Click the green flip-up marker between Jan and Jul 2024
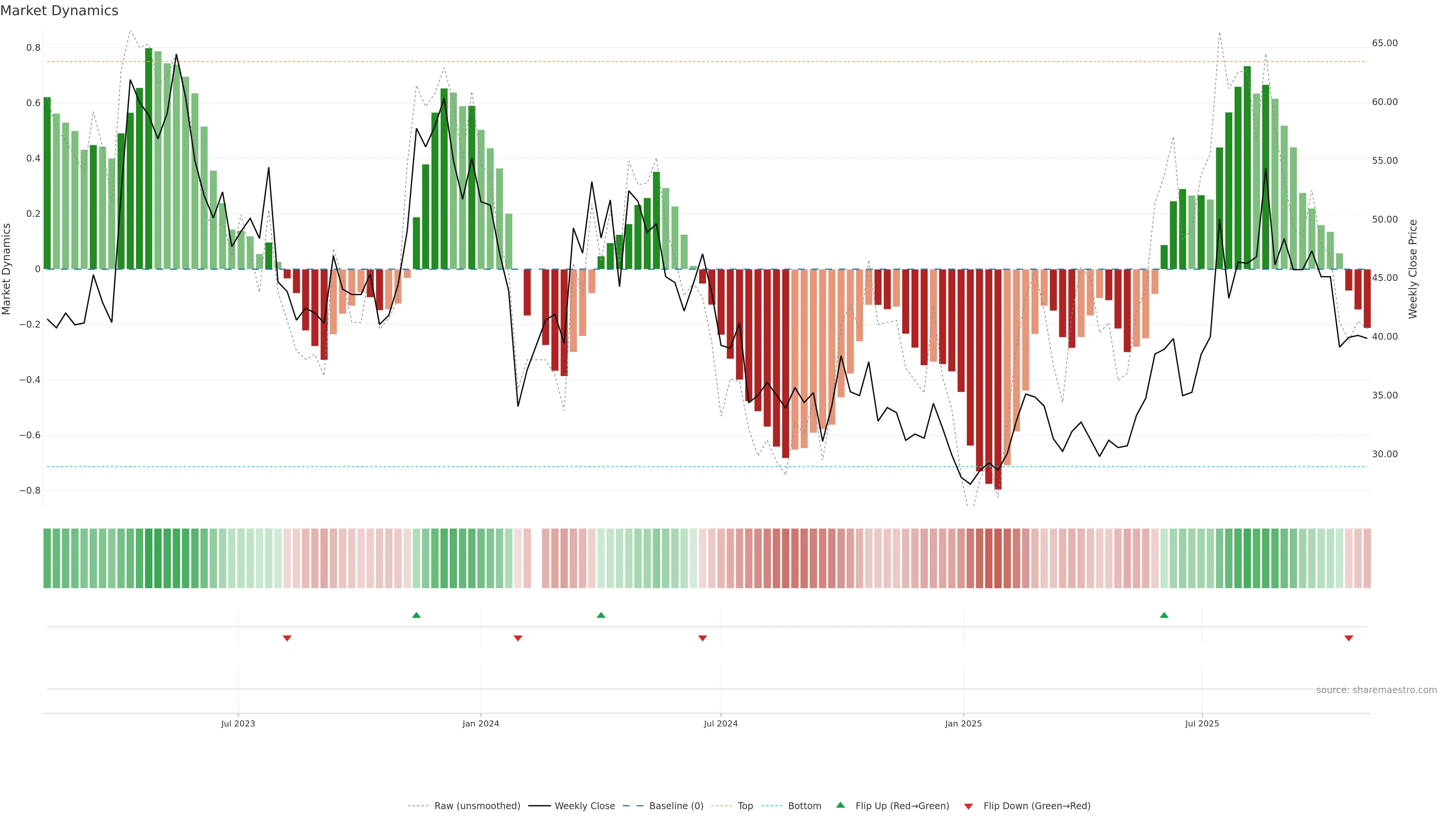This screenshot has width=1456, height=819. coord(601,615)
